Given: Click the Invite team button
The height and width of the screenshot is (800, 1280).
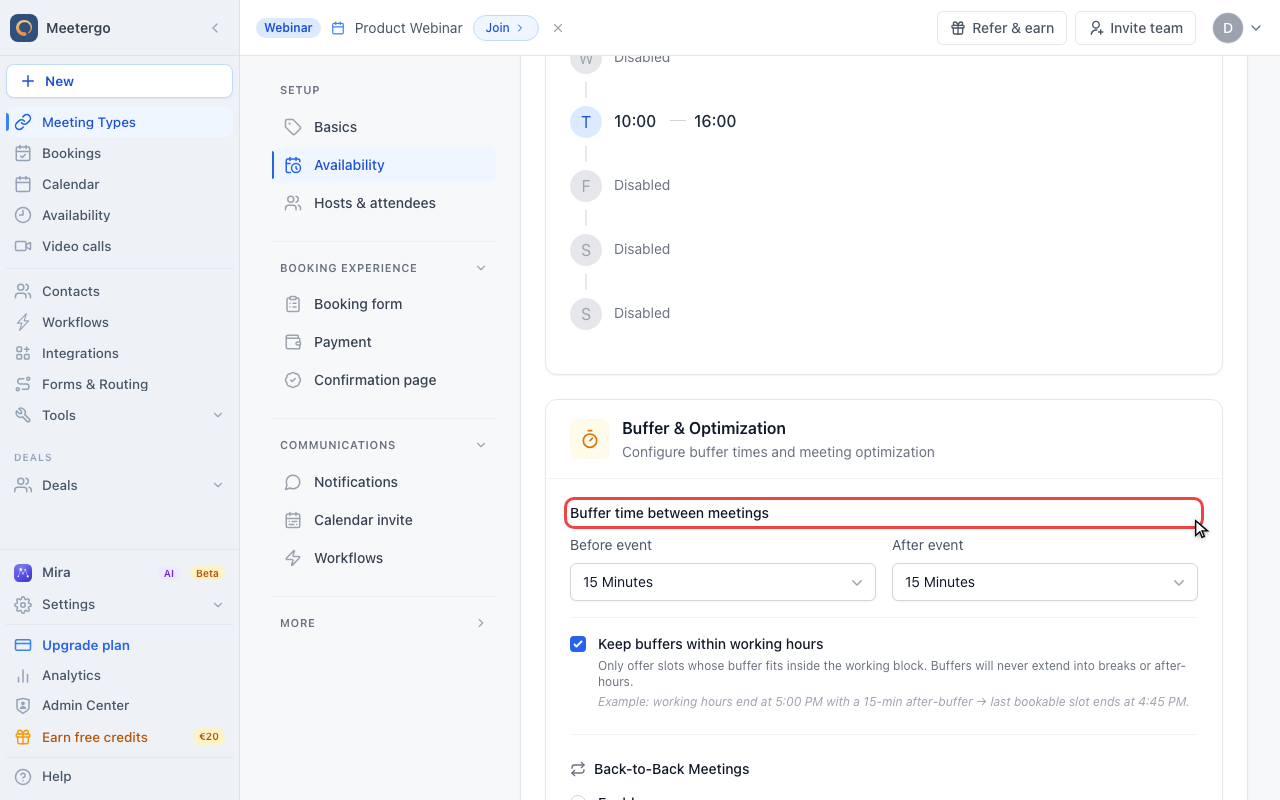Looking at the screenshot, I should point(1135,28).
